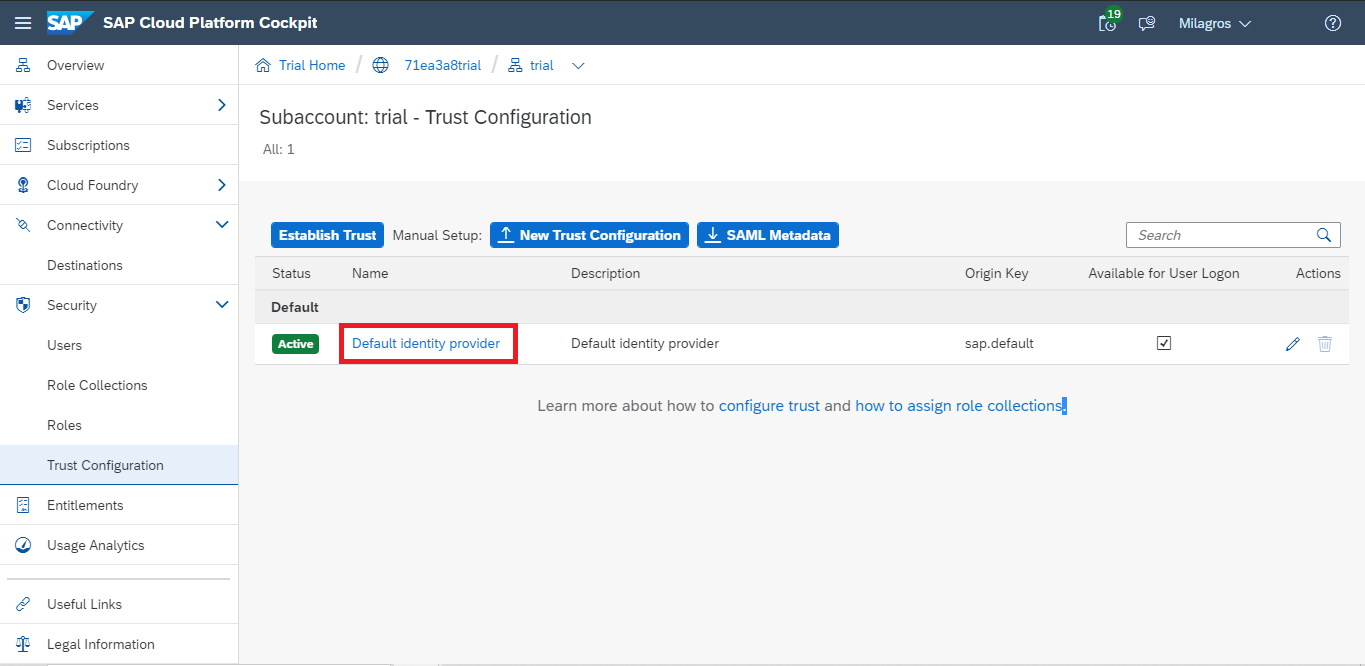Click the New Trust Configuration button

pos(589,235)
